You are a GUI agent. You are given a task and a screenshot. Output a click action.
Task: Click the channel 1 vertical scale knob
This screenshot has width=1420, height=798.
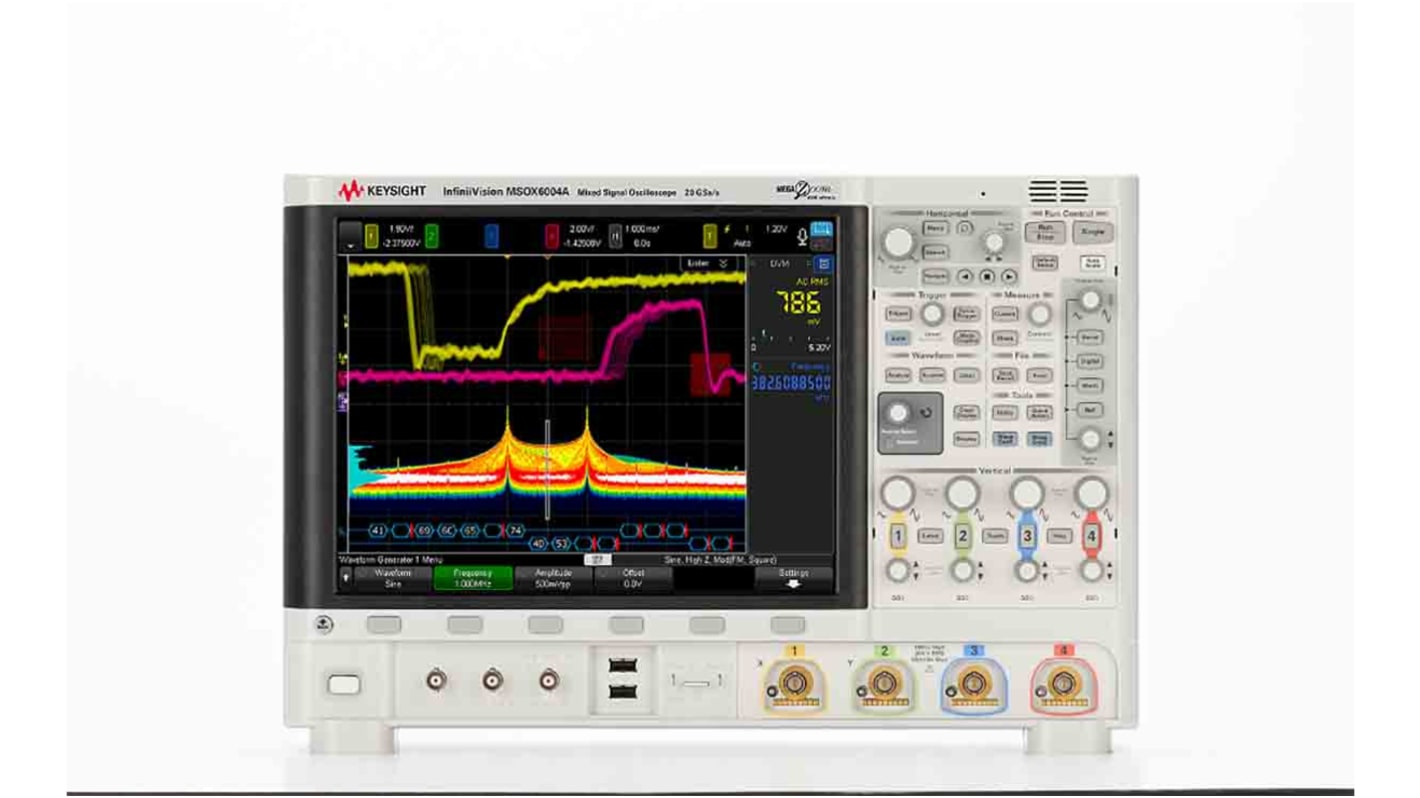click(x=898, y=492)
